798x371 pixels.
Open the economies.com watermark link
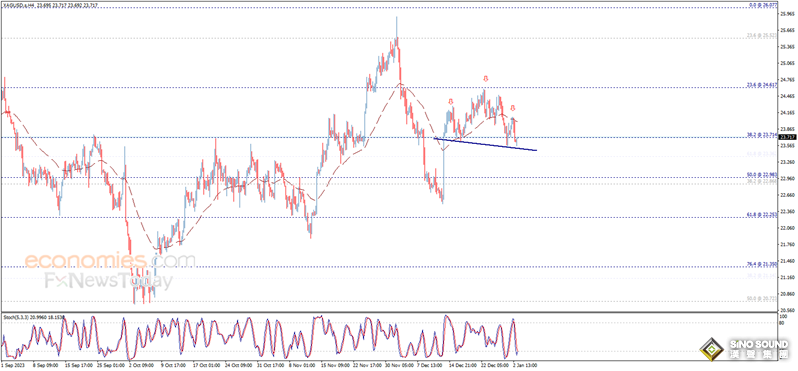tap(109, 261)
